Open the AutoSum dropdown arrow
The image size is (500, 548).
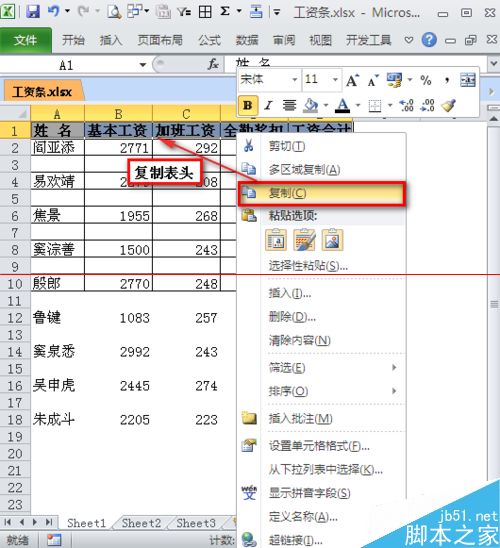coord(239,11)
